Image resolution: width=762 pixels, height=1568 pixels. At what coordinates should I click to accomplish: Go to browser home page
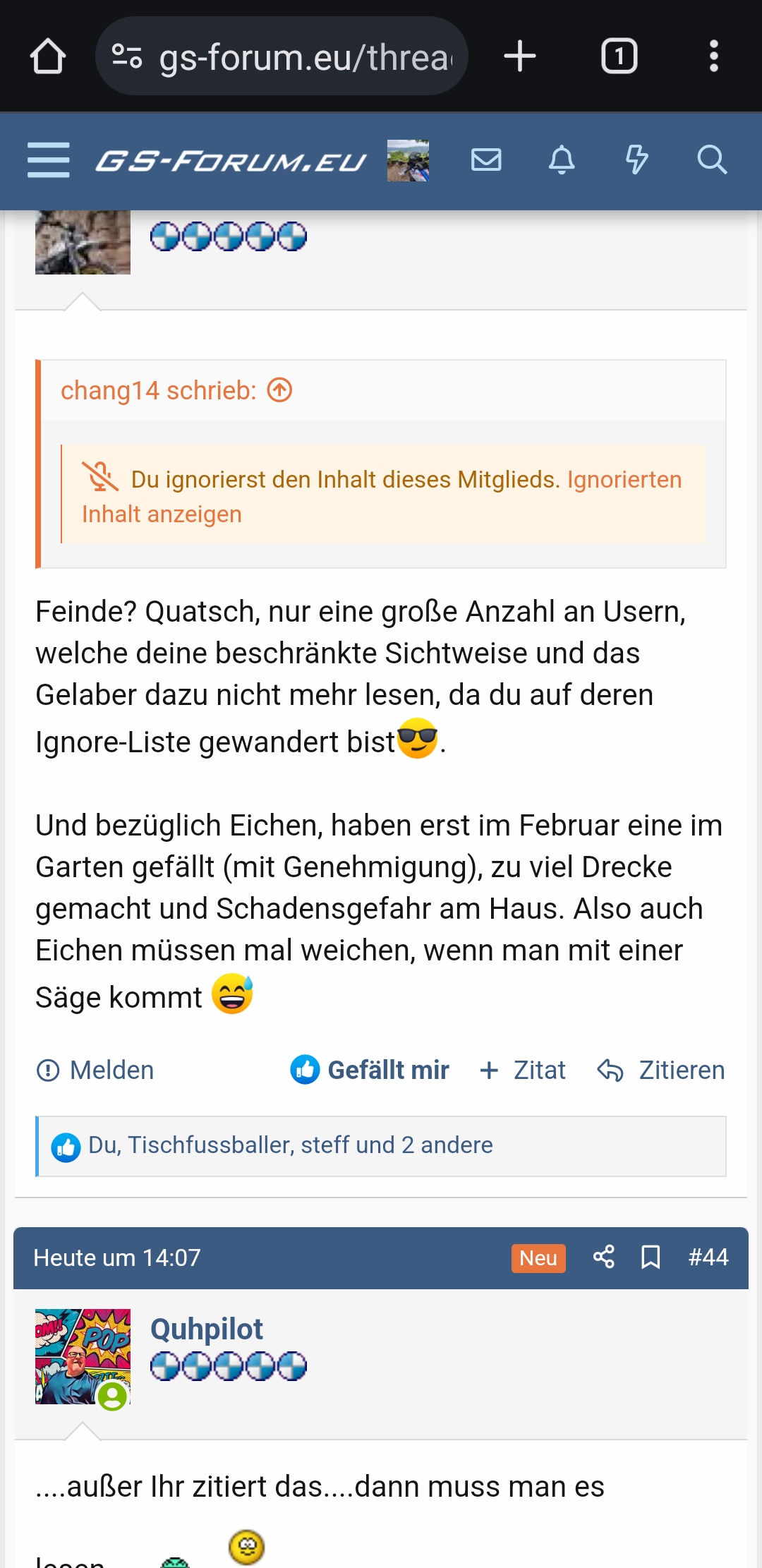click(x=48, y=56)
